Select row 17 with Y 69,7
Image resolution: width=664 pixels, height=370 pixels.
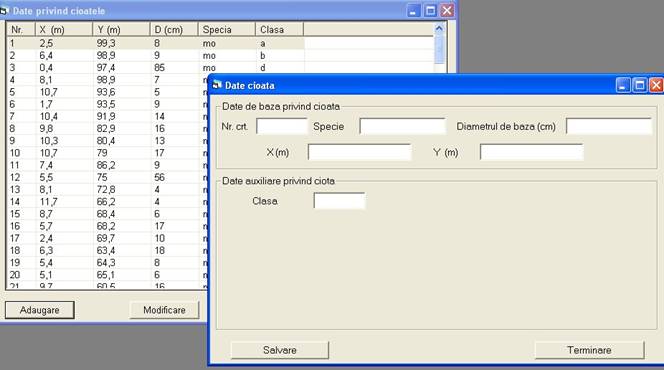point(107,238)
